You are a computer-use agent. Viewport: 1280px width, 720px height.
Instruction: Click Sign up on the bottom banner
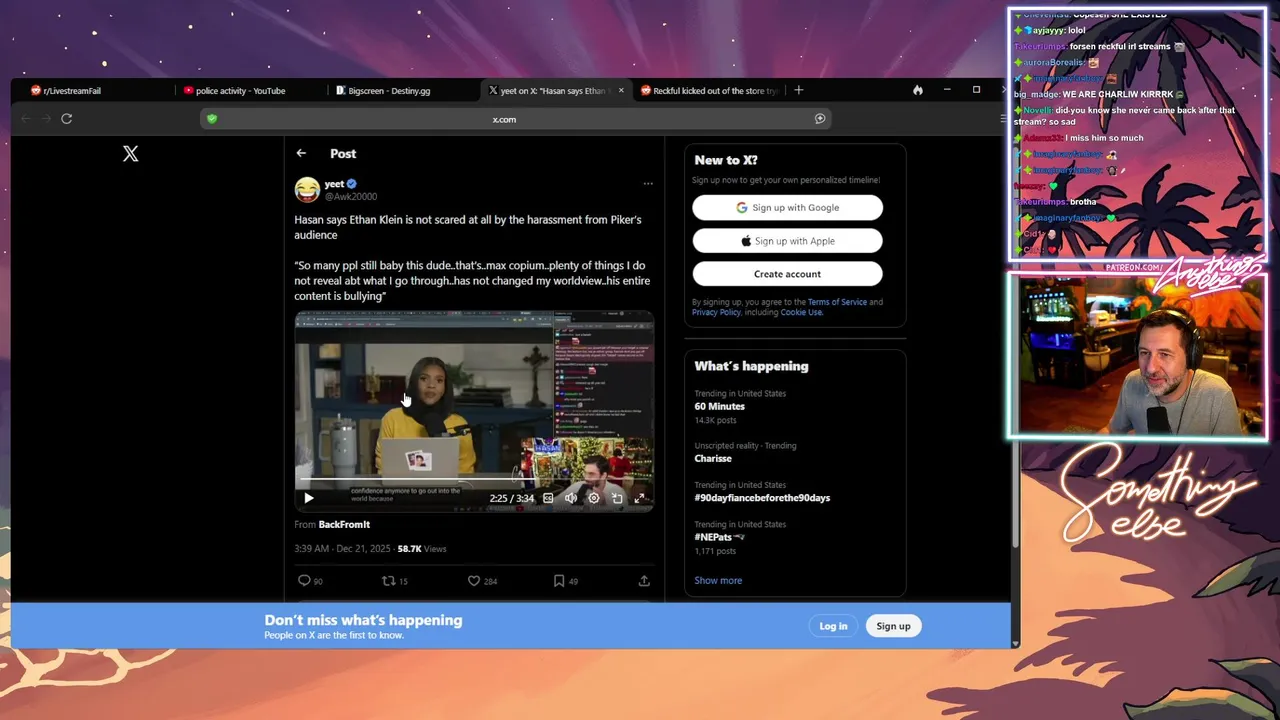click(893, 626)
